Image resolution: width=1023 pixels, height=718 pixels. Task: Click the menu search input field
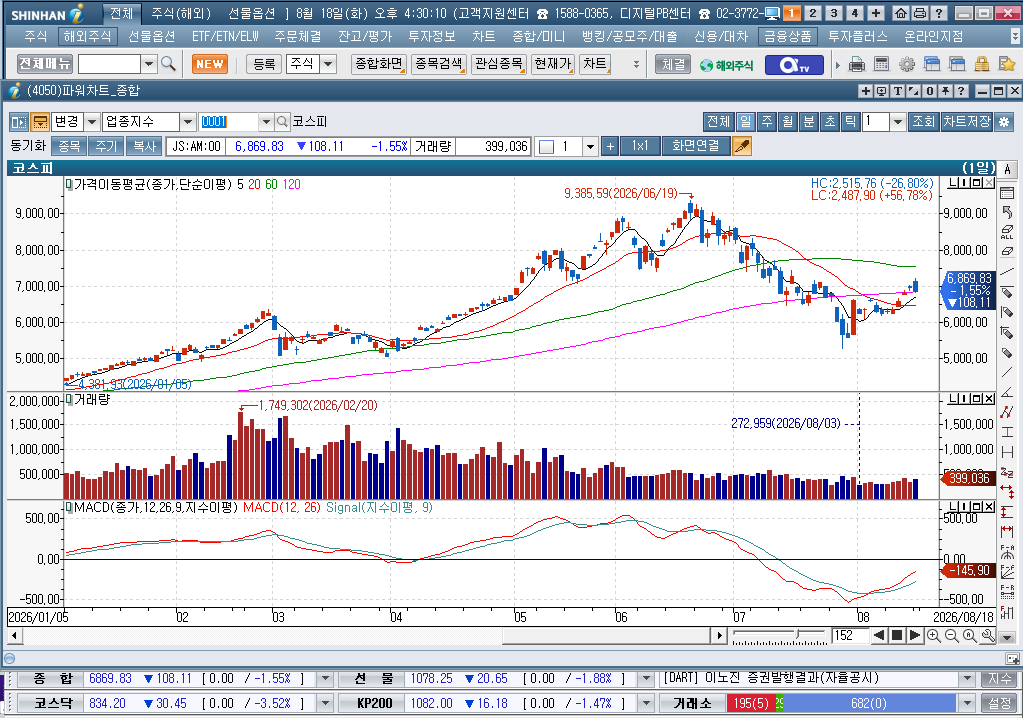point(109,64)
